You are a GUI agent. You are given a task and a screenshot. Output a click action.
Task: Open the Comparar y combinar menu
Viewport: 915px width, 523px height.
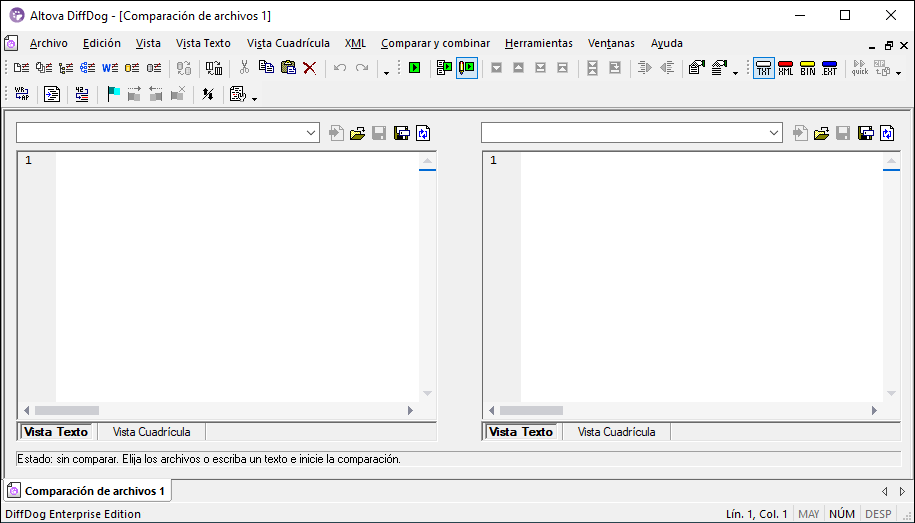(435, 43)
